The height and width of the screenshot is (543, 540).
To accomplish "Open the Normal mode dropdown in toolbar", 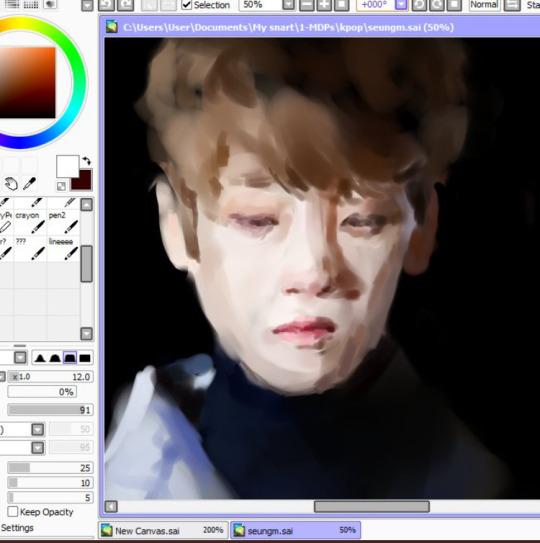I will point(484,5).
